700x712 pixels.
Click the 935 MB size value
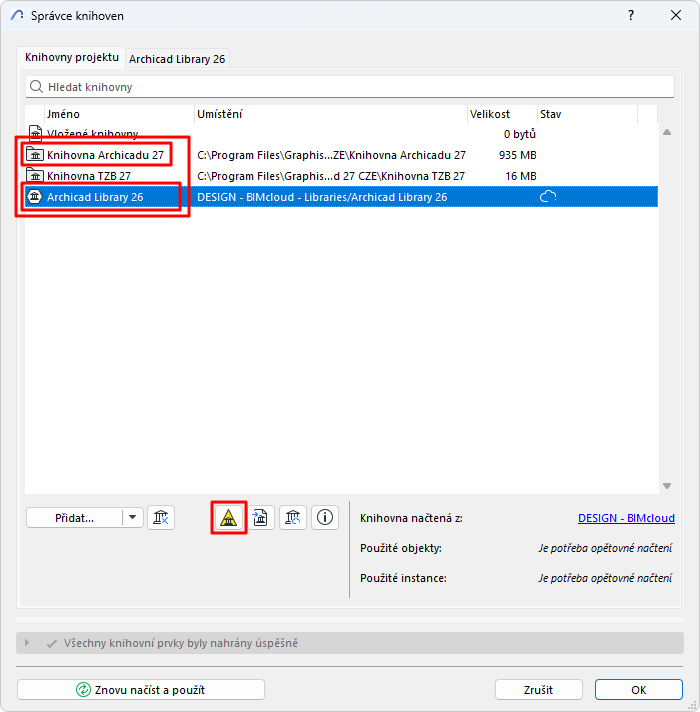click(x=518, y=155)
